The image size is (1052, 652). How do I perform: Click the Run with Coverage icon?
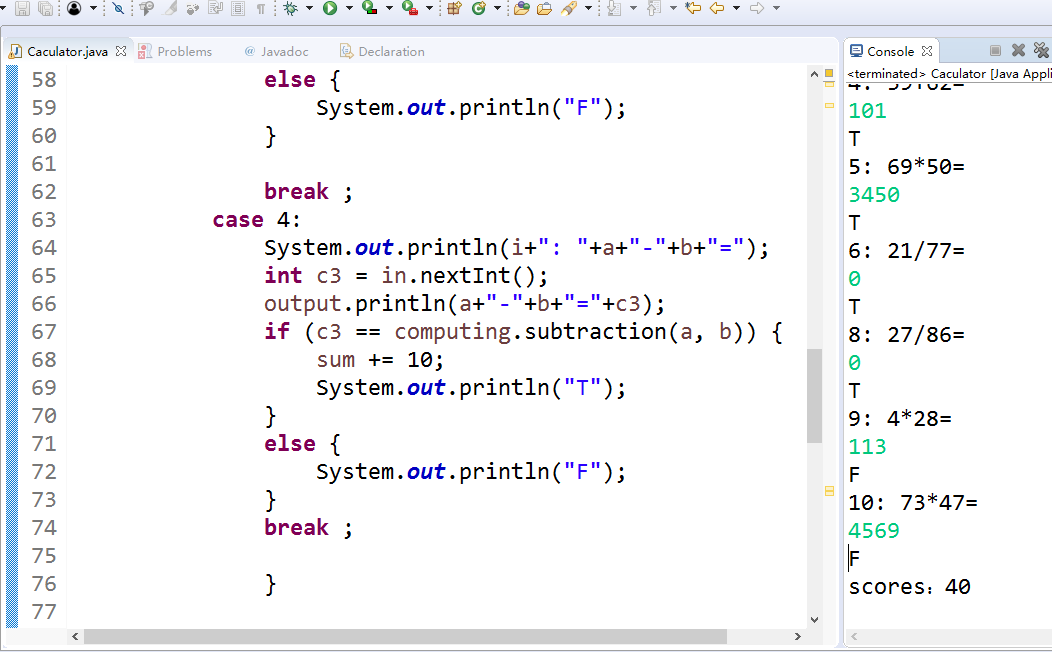369,8
